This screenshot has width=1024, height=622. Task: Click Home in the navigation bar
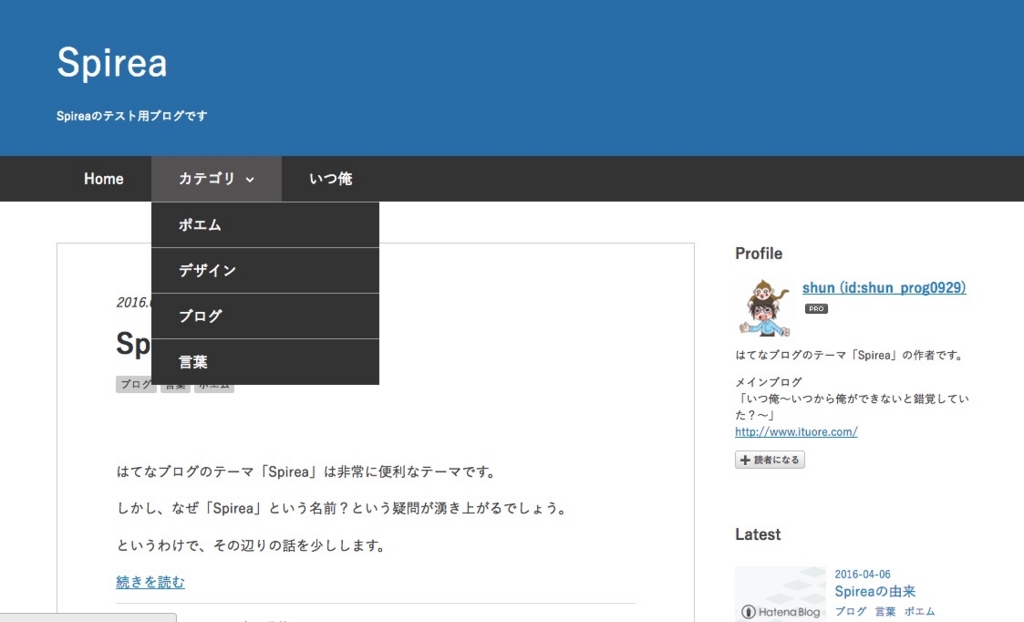coord(103,178)
